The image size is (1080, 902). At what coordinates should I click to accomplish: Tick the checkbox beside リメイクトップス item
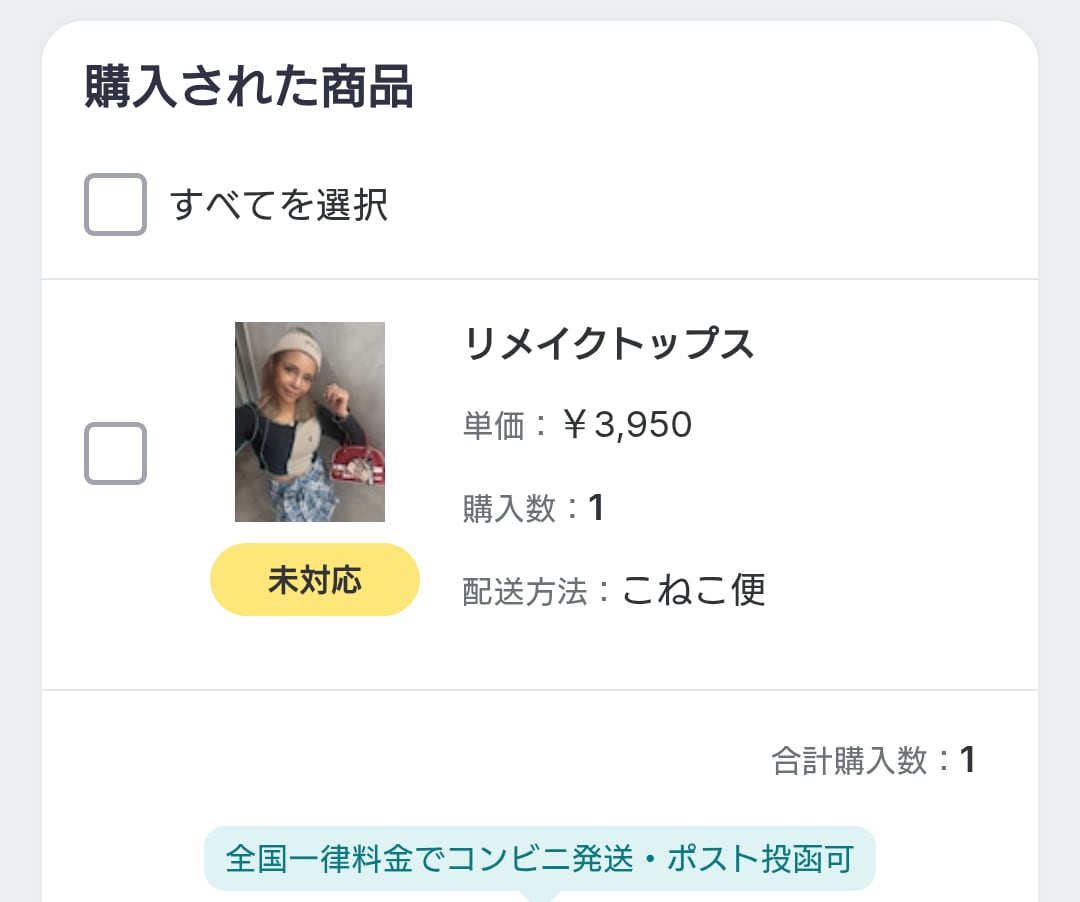(115, 454)
